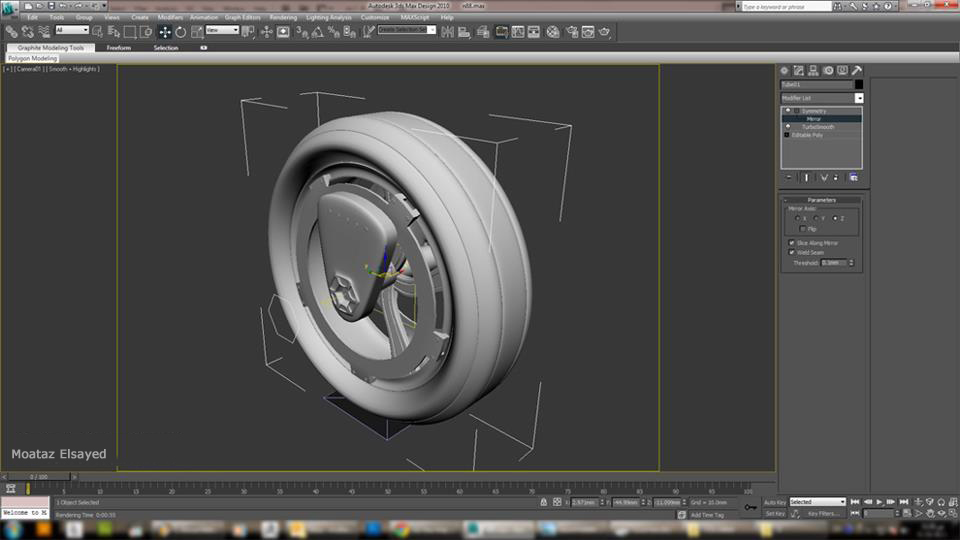The width and height of the screenshot is (960, 540).
Task: Open the Create command panel tab
Action: point(784,70)
